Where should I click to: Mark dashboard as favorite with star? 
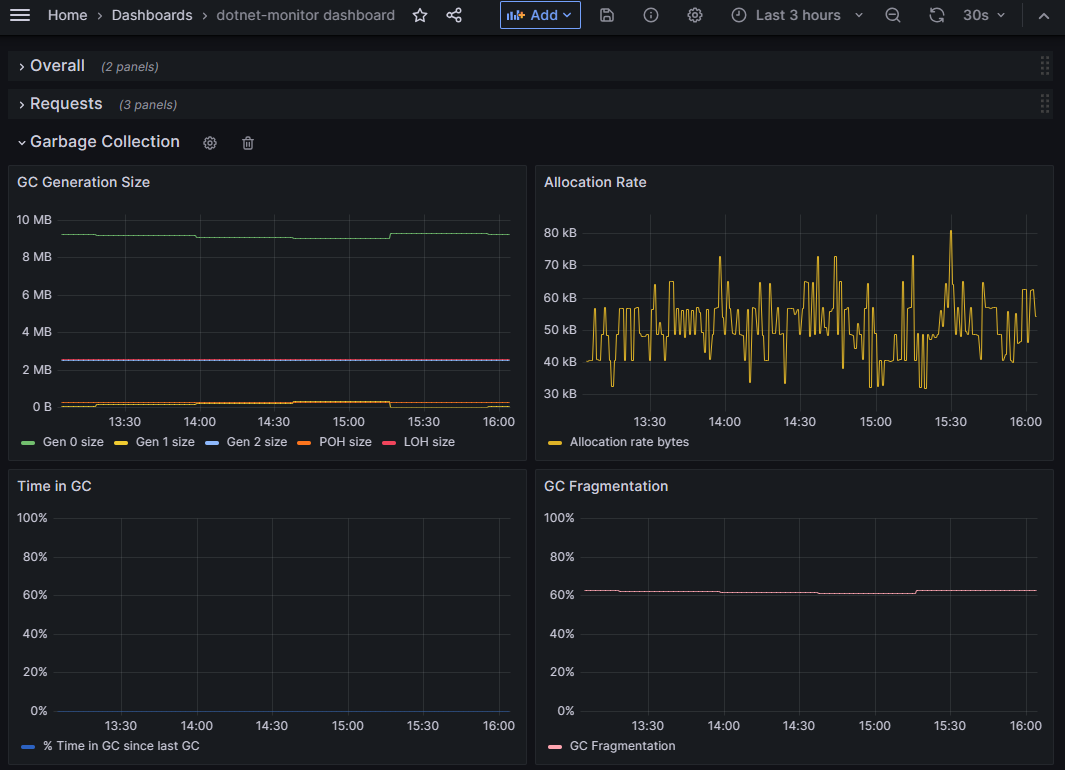click(x=420, y=15)
